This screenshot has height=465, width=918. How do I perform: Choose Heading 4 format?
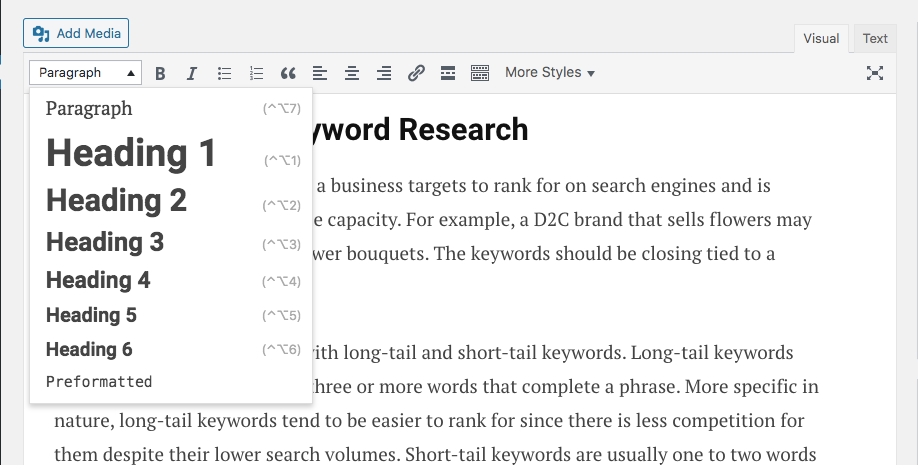pos(171,280)
